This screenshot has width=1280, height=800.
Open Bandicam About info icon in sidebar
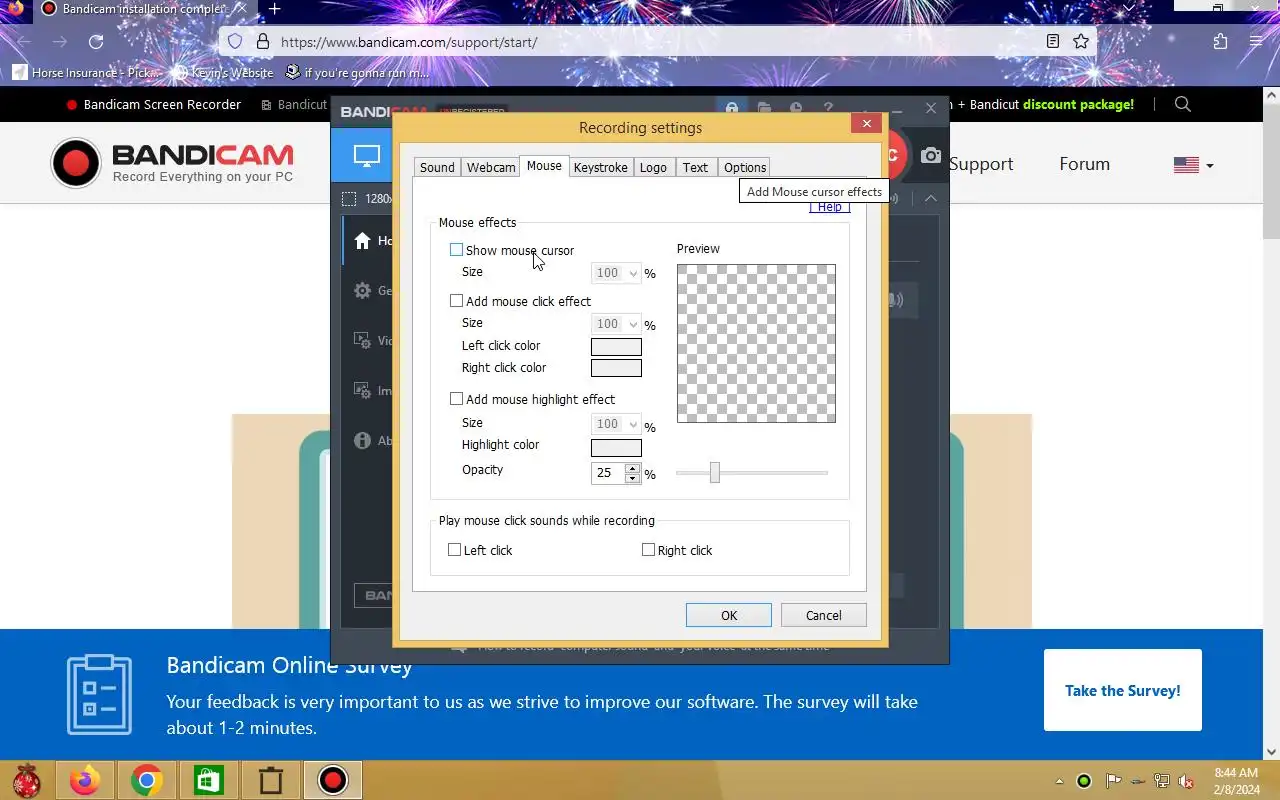coord(363,441)
